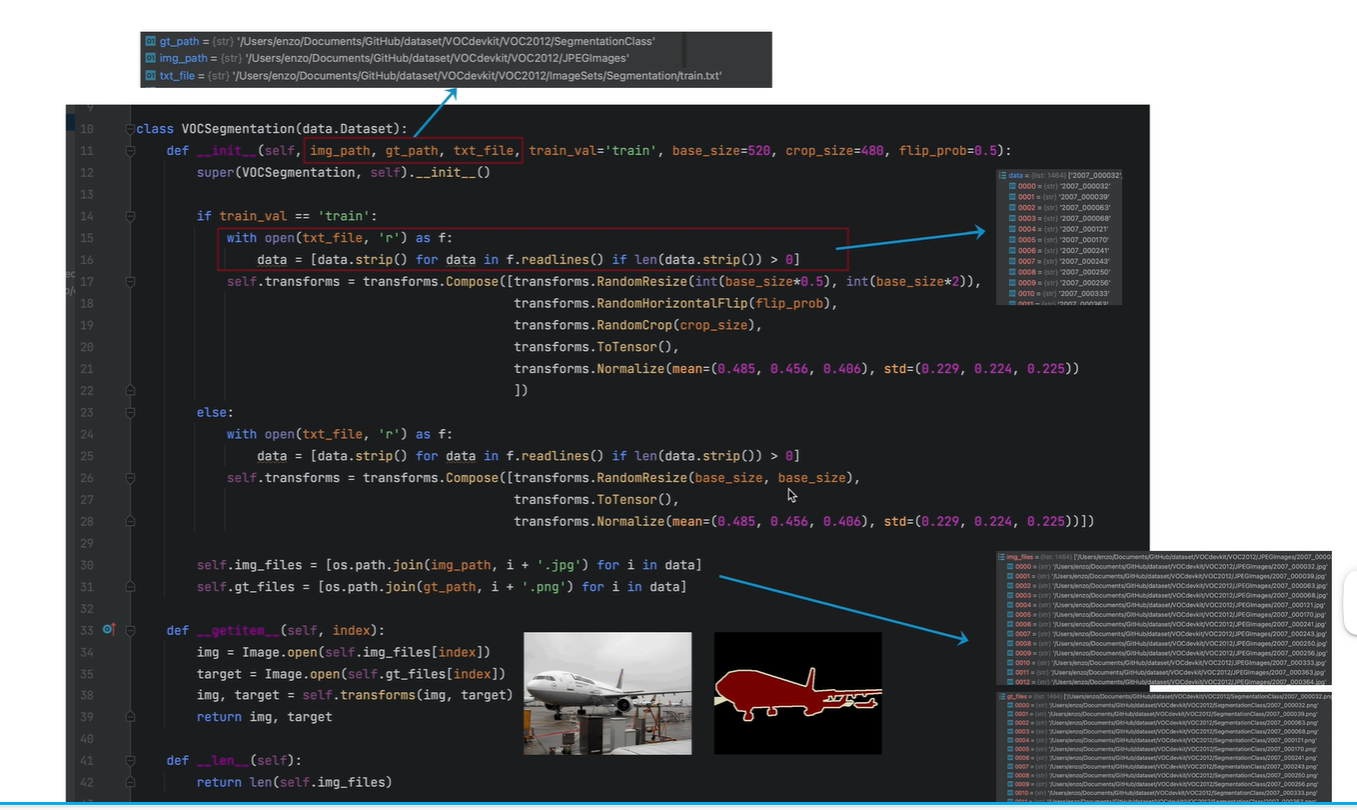This screenshot has height=810, width=1357.
Task: Click the txt_file variable icon in debugger
Action: 151,75
